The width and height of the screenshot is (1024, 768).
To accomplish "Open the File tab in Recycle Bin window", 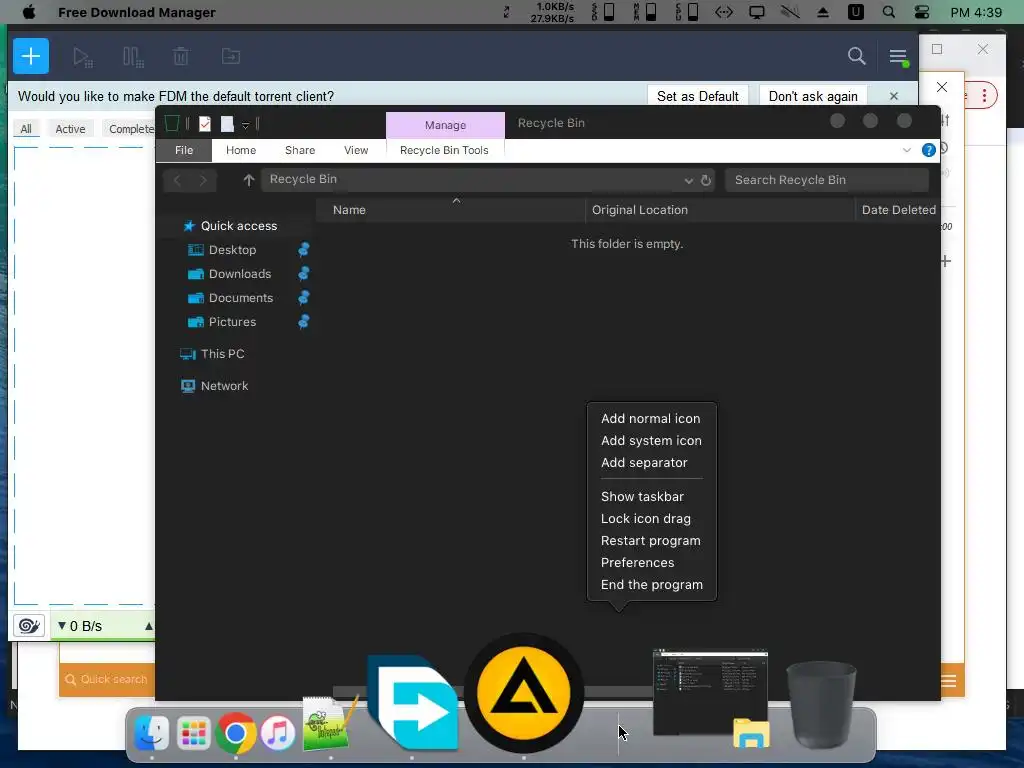I will click(184, 150).
